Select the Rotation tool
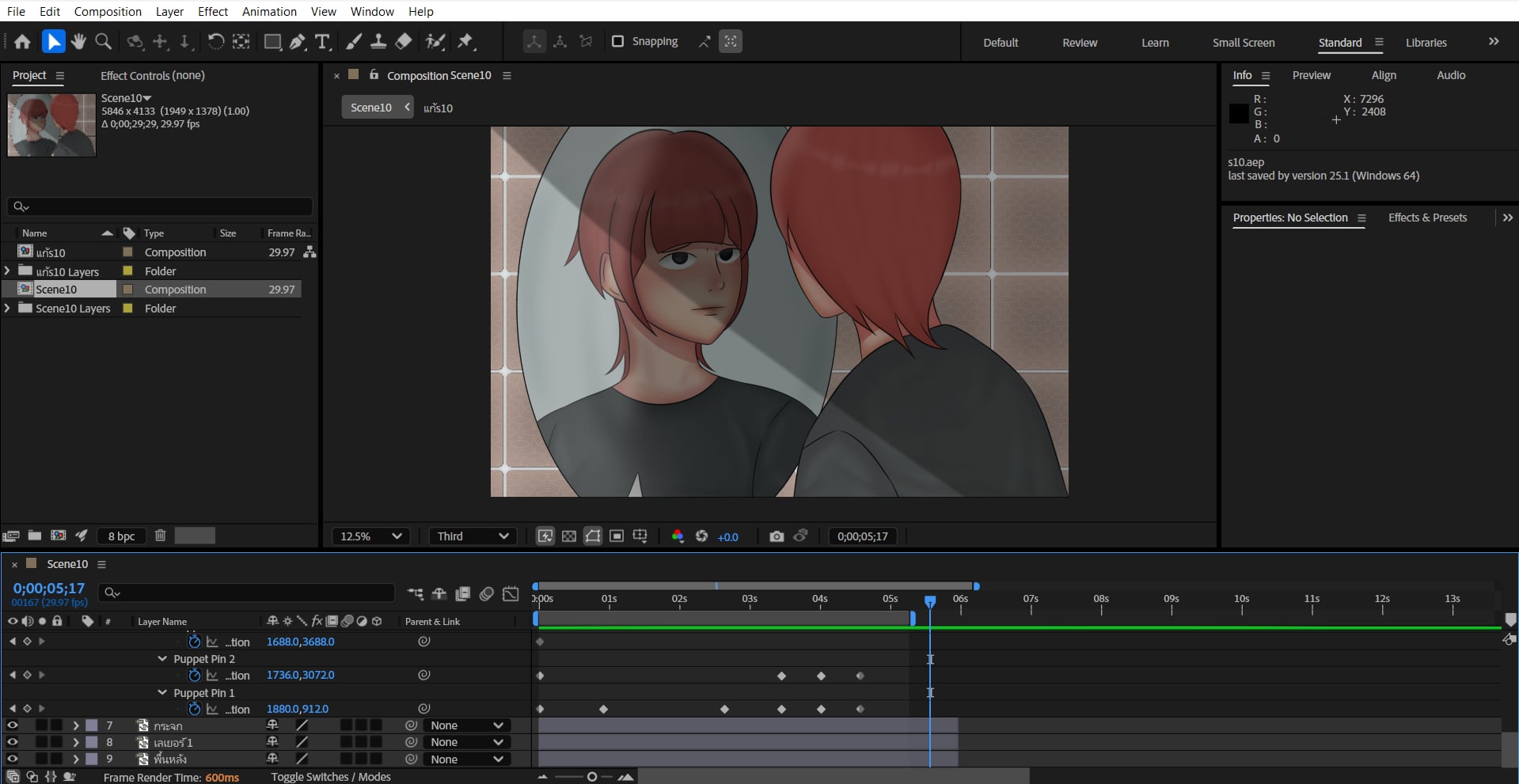Viewport: 1519px width, 784px height. [x=215, y=42]
